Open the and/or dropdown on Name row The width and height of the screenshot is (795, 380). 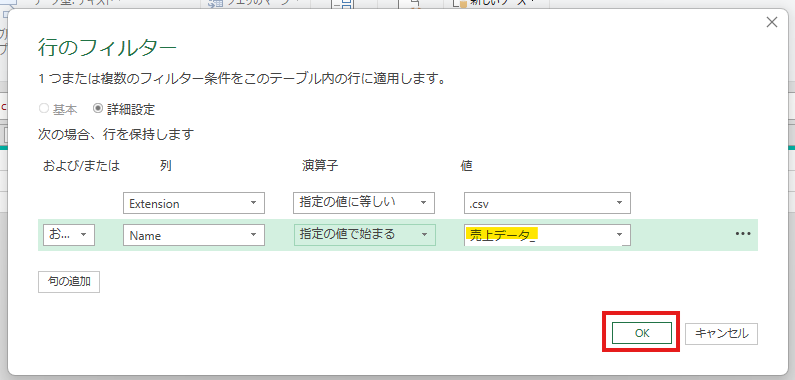click(69, 234)
